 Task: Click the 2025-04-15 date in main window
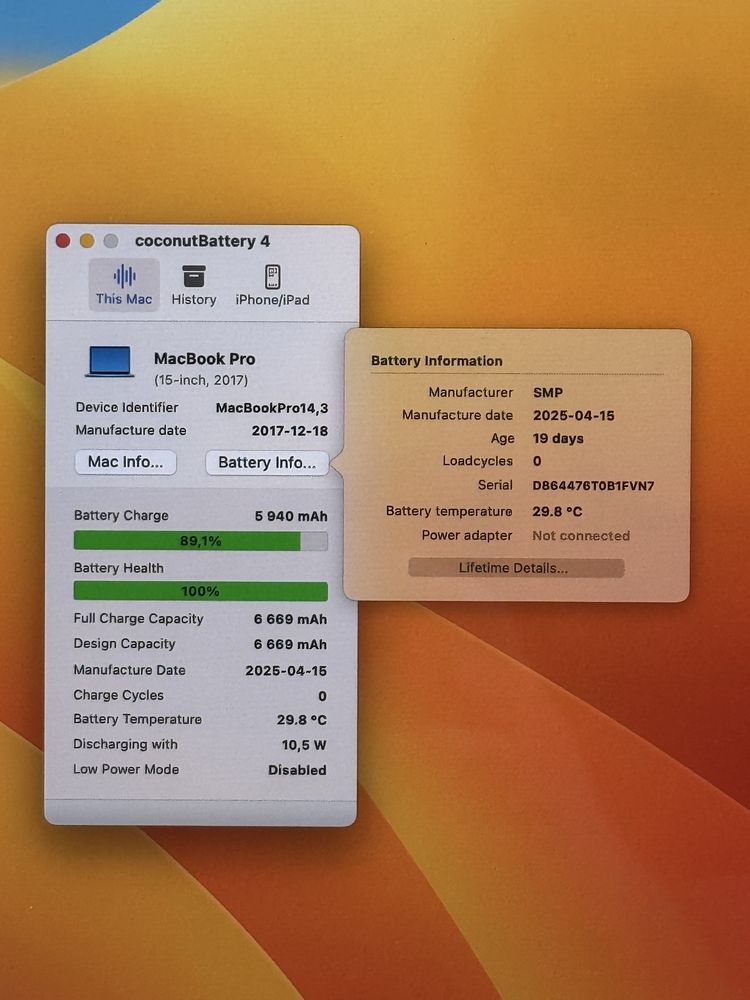(286, 670)
